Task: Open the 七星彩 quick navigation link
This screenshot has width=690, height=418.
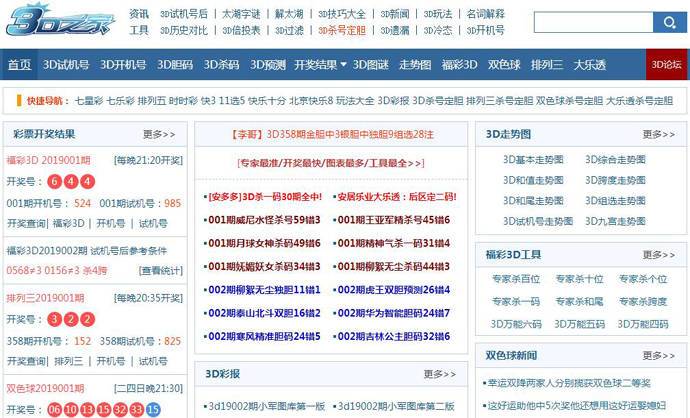Action: coord(90,101)
